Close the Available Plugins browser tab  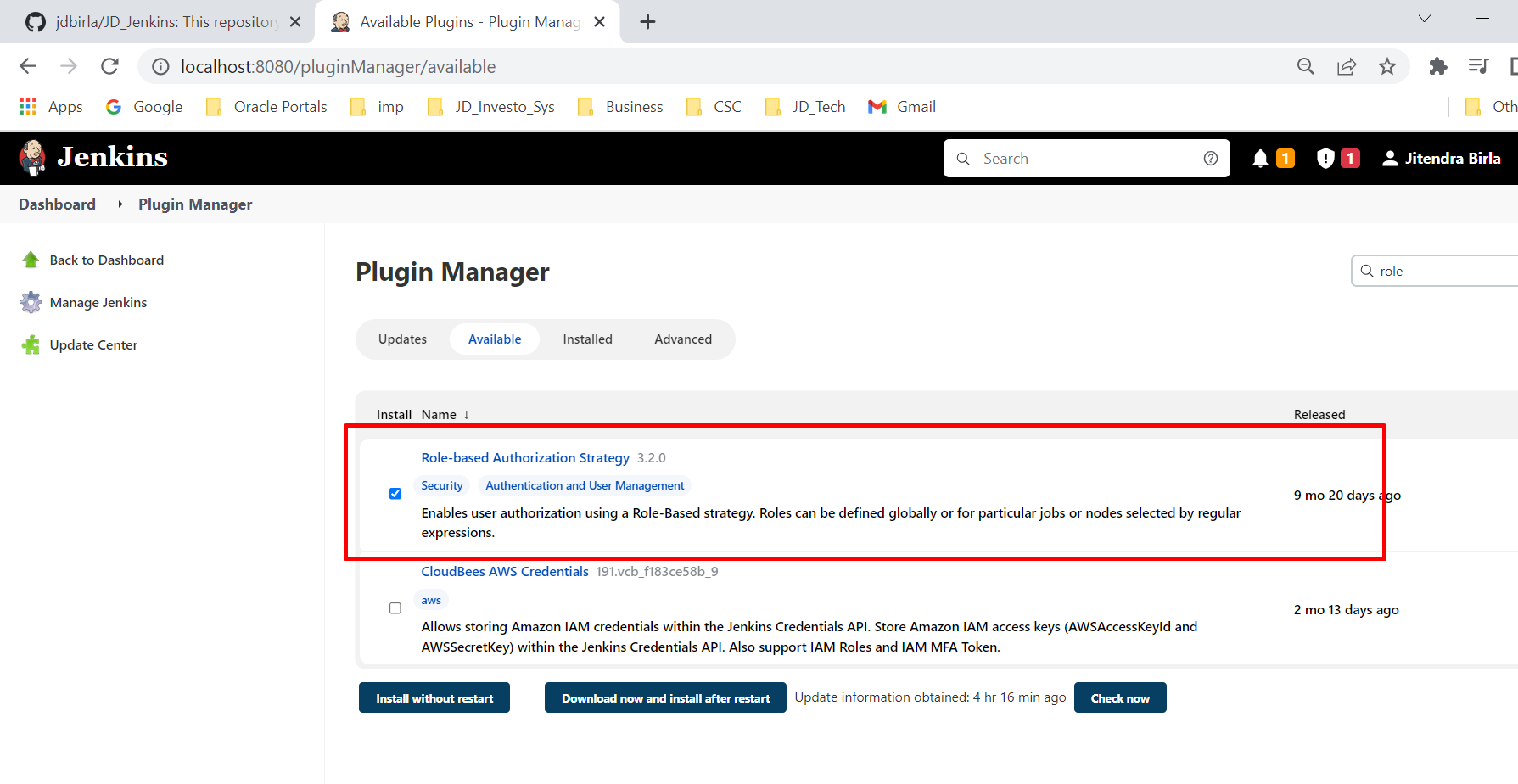coord(599,22)
